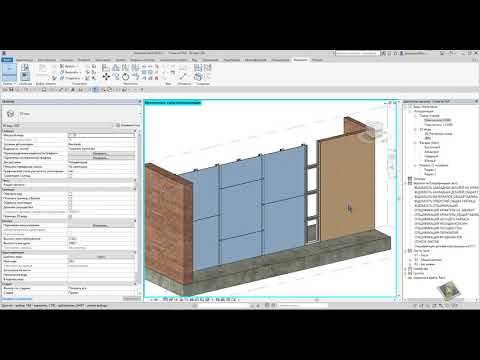The image size is (480, 360).
Task: Select Разрез 1 section in browser
Action: 430,169
